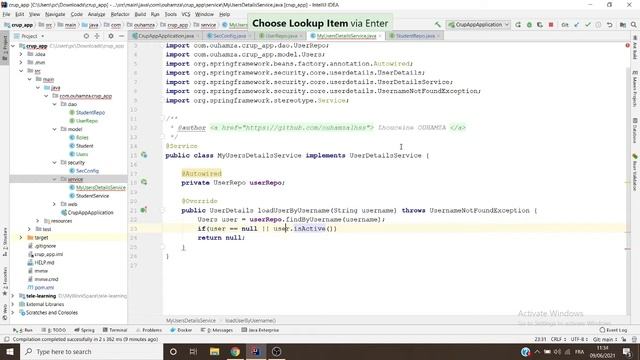Expand the web package
Viewport: 640px width, 360px height.
(54, 204)
